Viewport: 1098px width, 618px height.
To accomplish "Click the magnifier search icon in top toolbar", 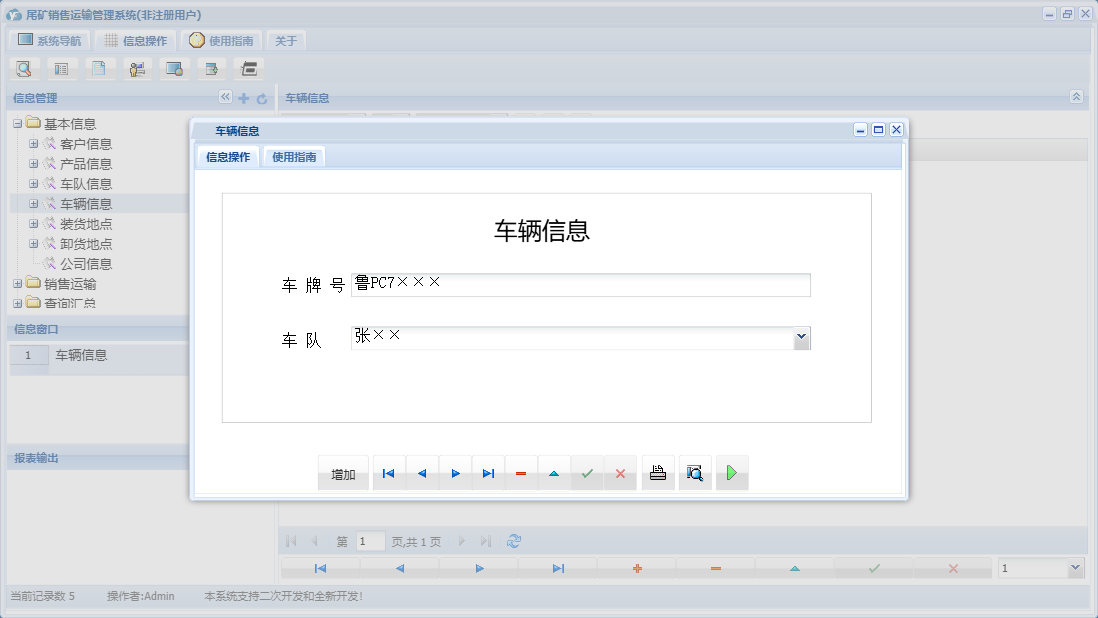I will (x=23, y=68).
